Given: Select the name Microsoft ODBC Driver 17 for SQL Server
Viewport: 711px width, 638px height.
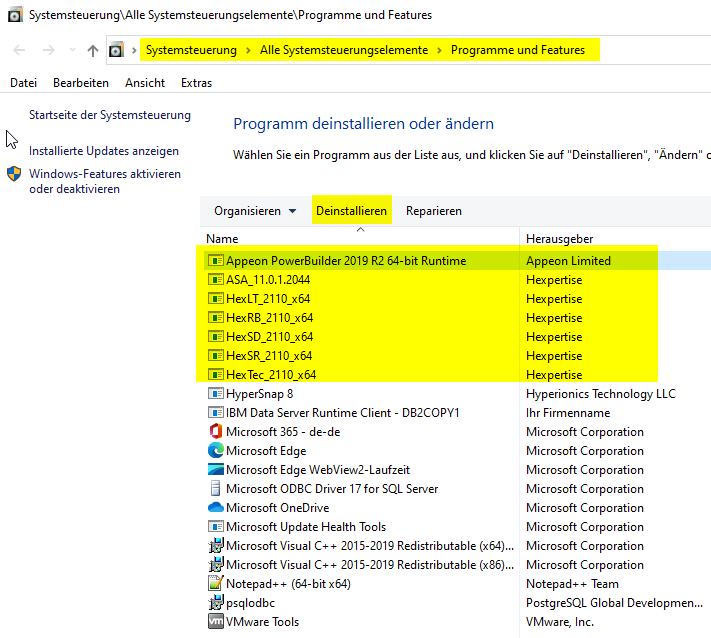Looking at the screenshot, I should (x=332, y=489).
